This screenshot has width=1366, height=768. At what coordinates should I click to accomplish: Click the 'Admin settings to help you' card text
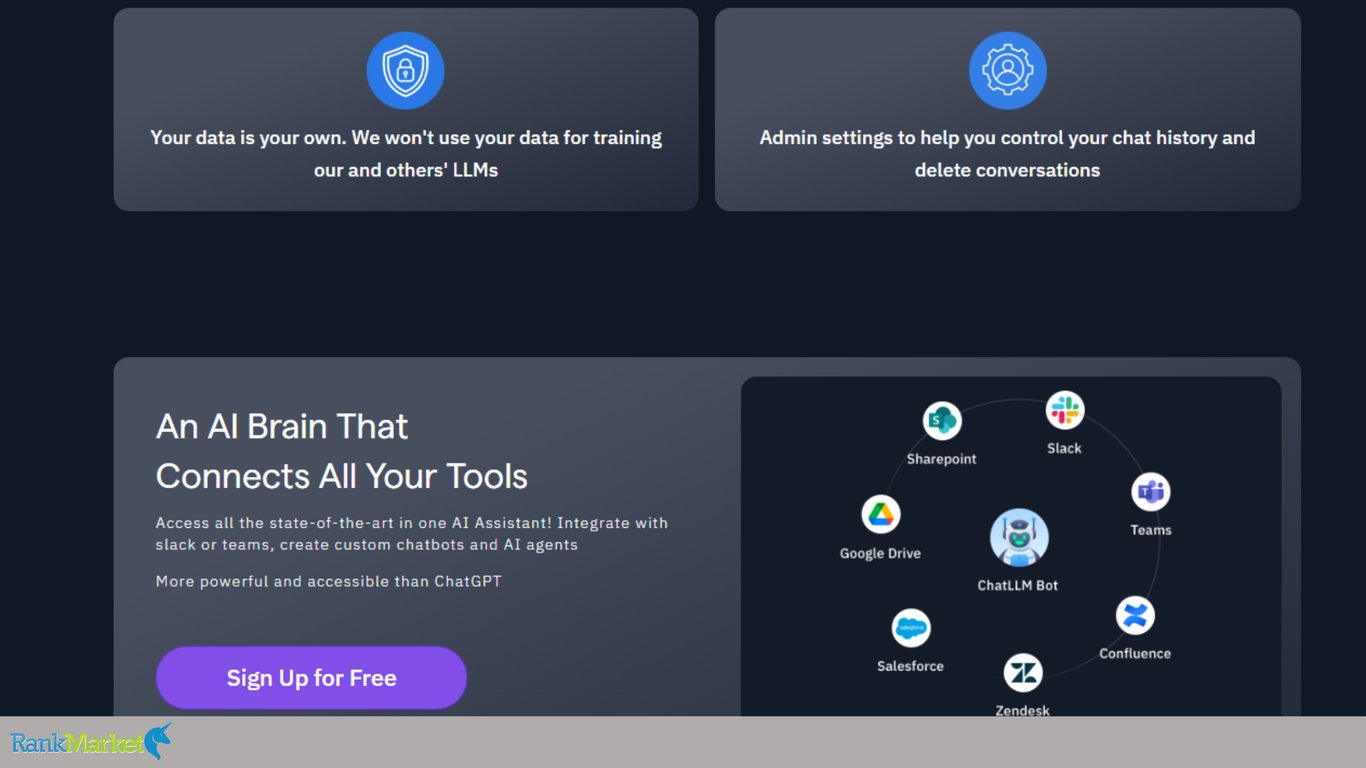tap(1007, 154)
